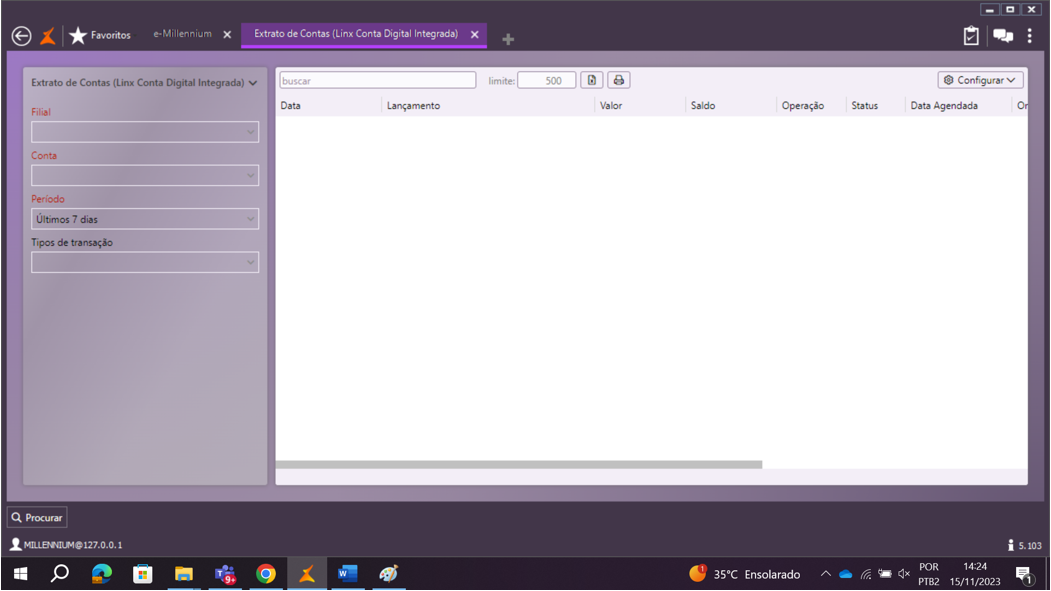
Task: Open the Millennium home logo icon
Action: (48, 36)
